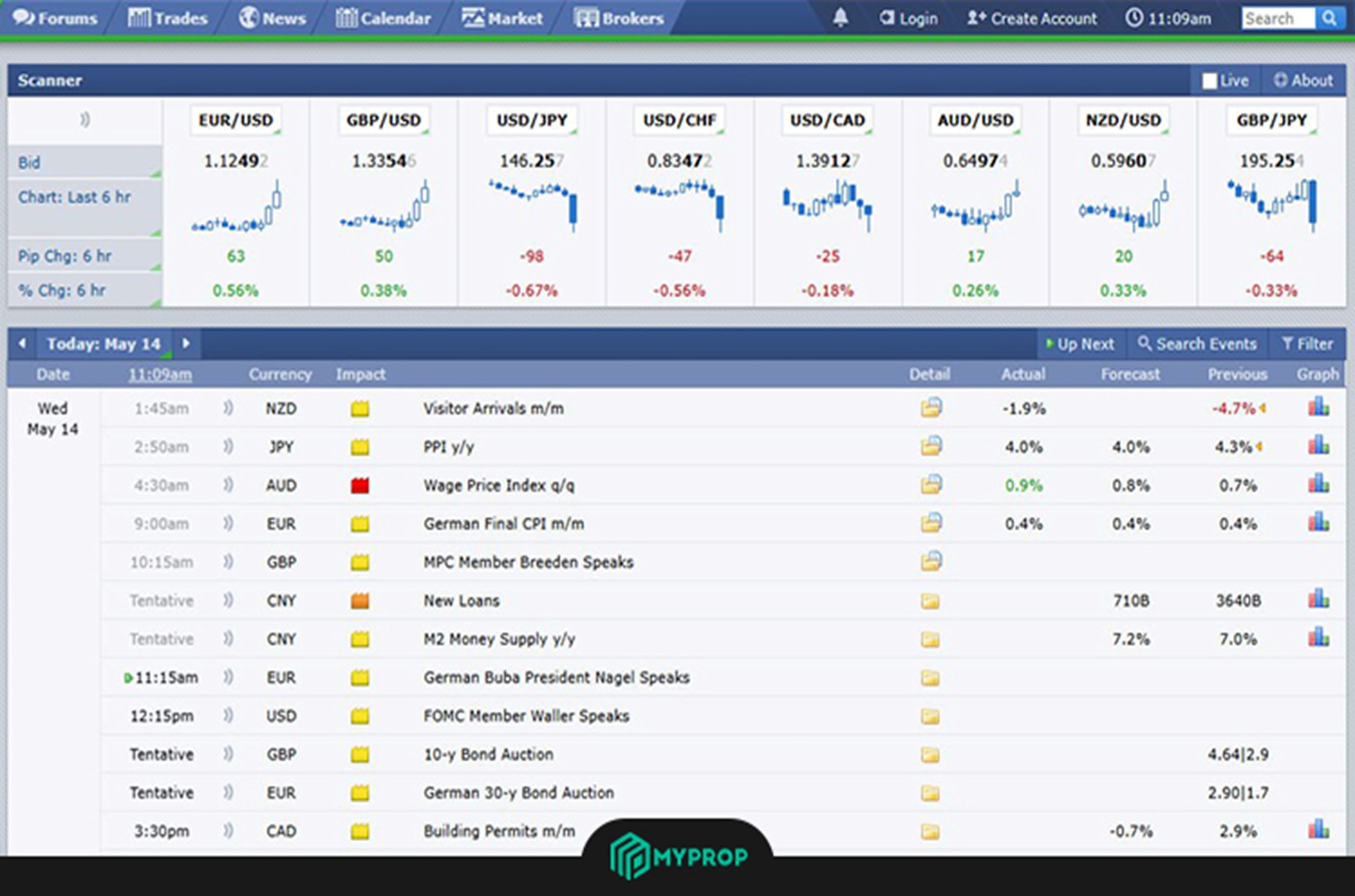Open the GBP/JPY pair selector
1355x896 pixels.
coord(1271,120)
